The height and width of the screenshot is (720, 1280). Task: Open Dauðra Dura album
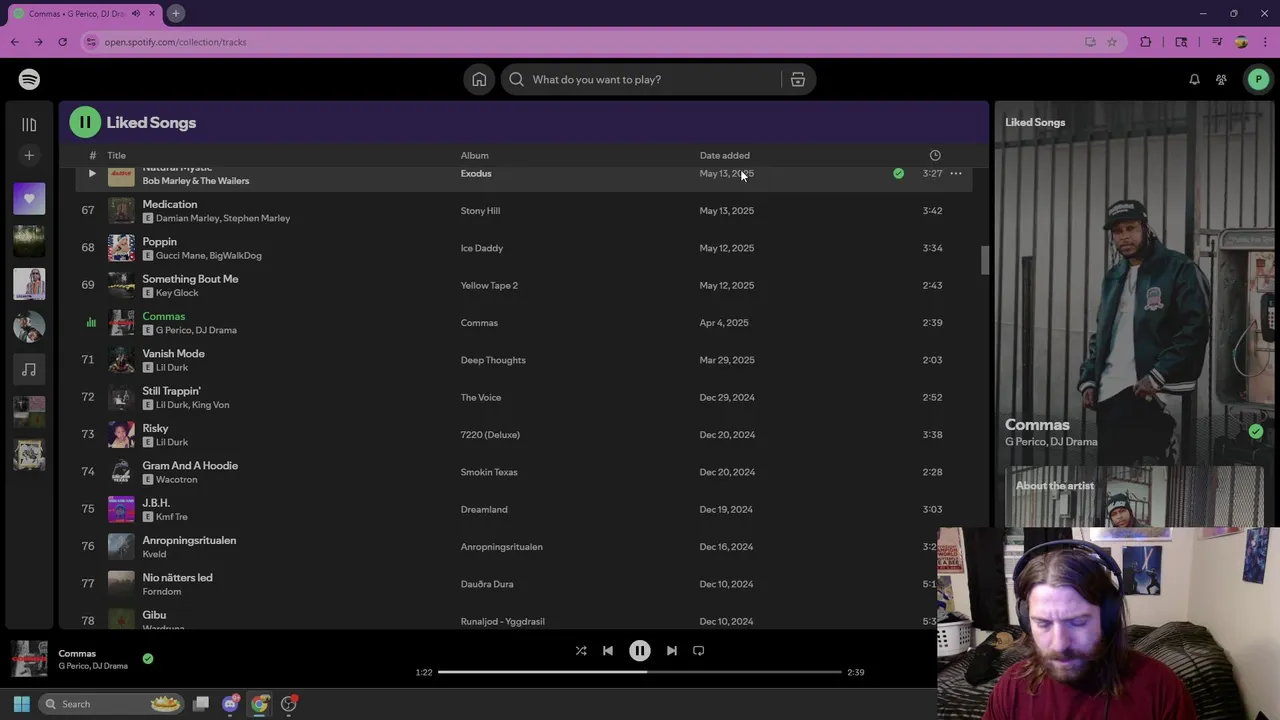(487, 584)
